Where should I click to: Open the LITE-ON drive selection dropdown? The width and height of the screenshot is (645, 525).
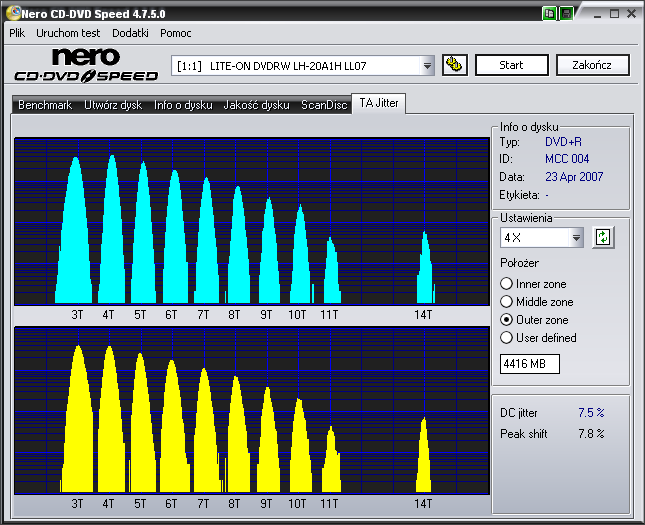(x=427, y=65)
